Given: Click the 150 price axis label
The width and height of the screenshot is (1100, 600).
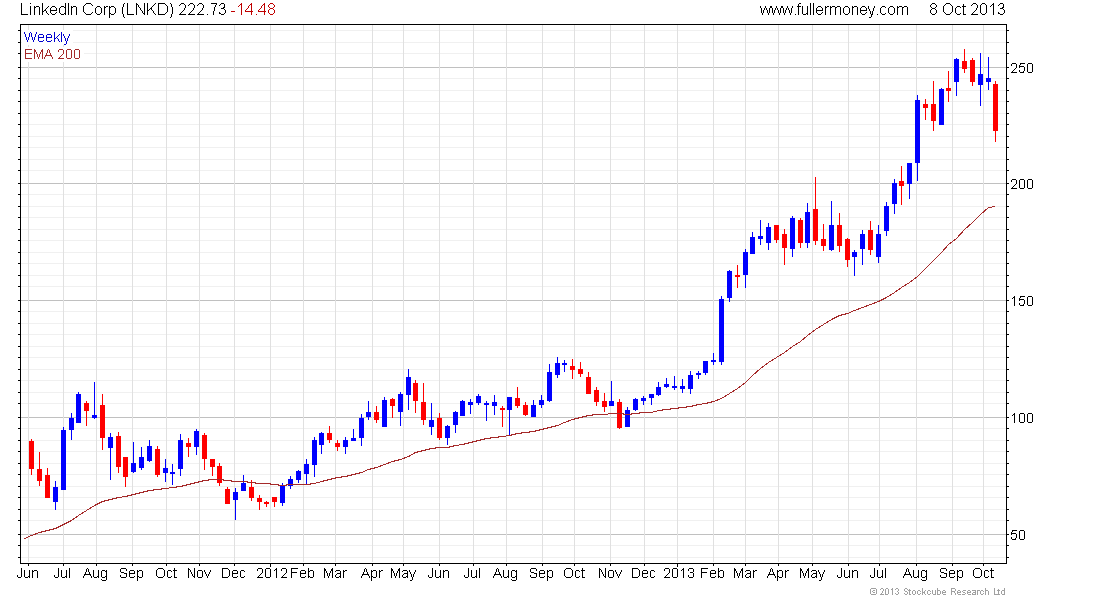Looking at the screenshot, I should pos(1021,301).
